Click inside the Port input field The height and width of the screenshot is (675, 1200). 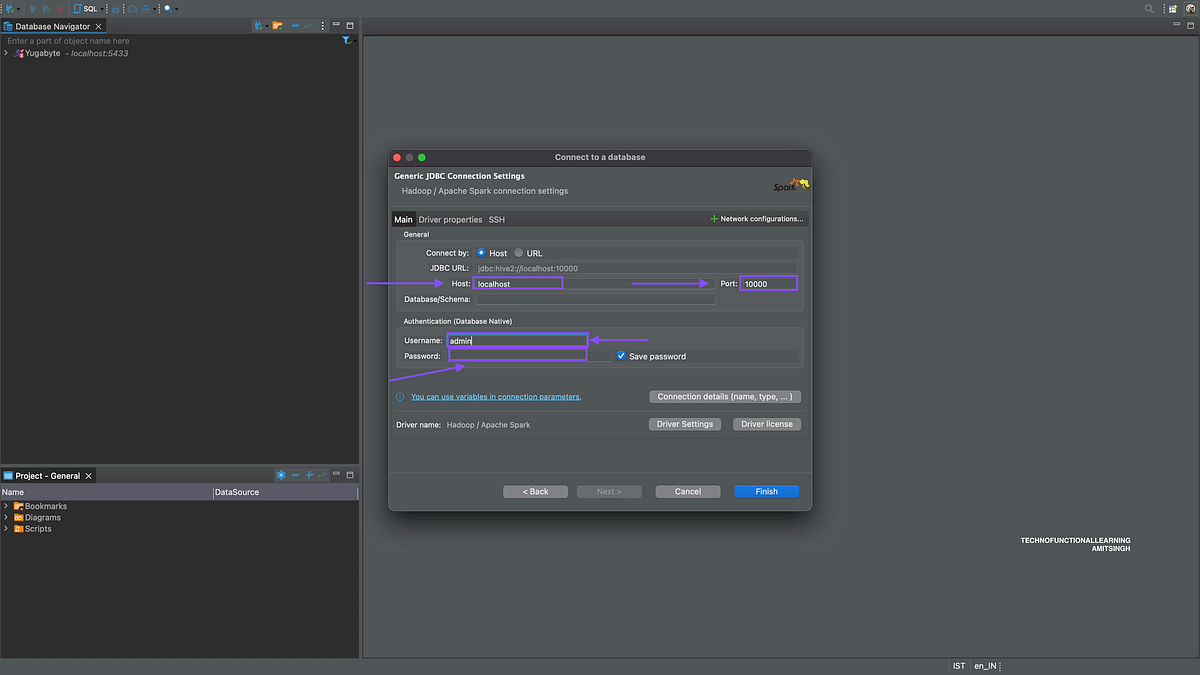coord(768,283)
